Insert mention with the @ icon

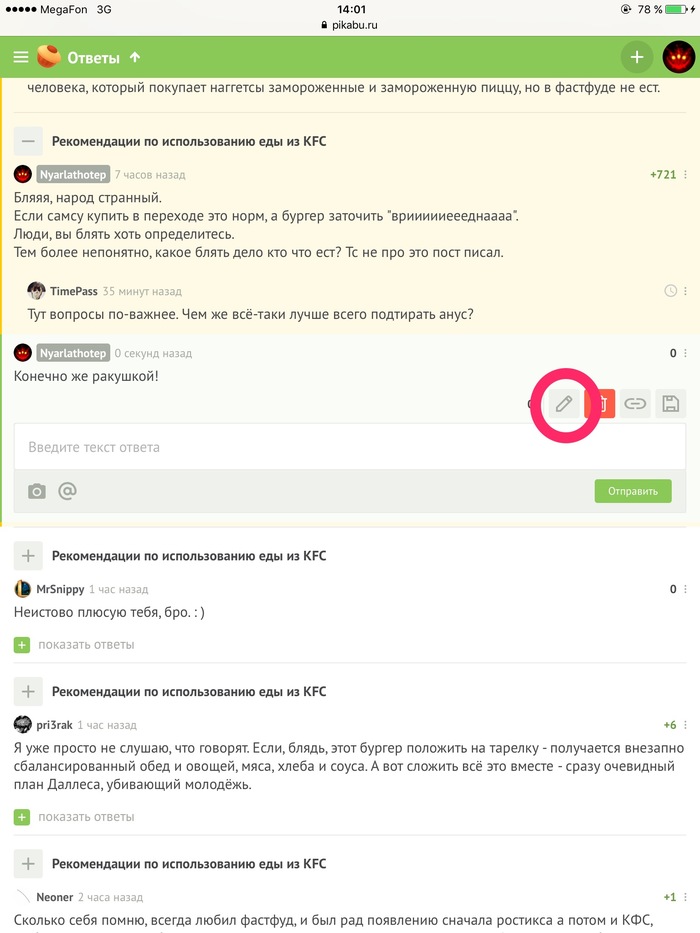pos(67,491)
